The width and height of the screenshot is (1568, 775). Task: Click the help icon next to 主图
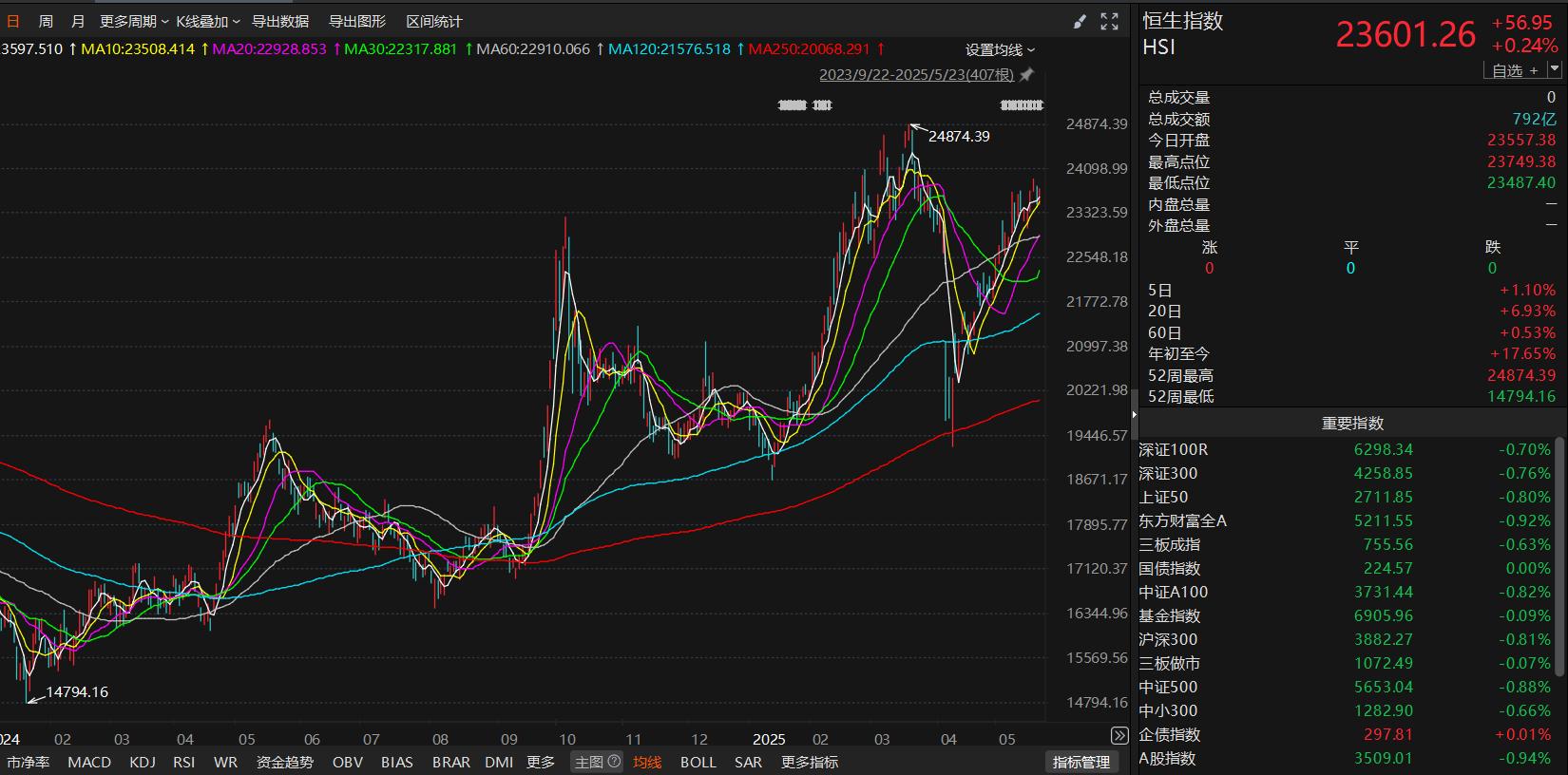click(x=614, y=762)
